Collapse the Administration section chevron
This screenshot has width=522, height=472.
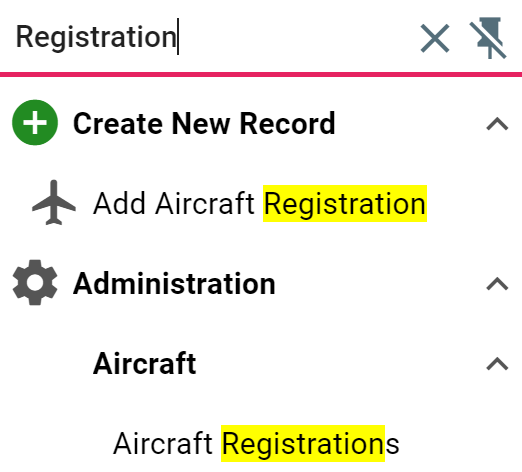(497, 284)
